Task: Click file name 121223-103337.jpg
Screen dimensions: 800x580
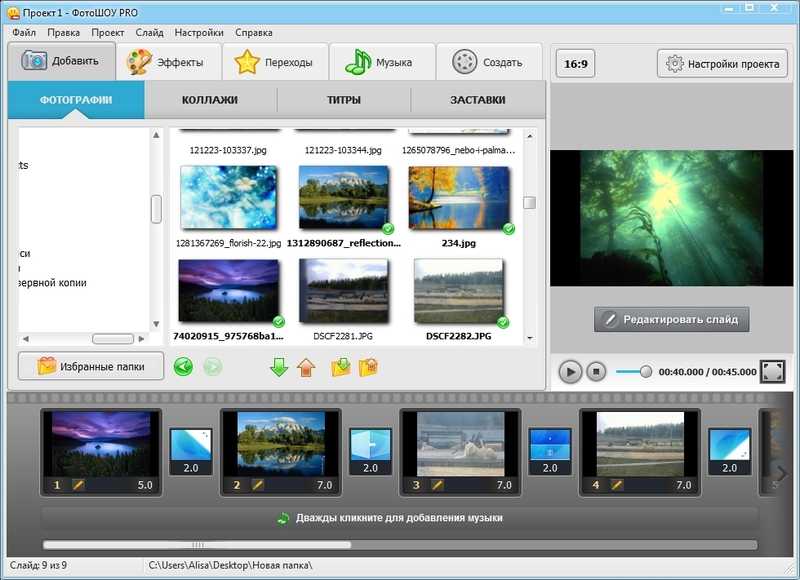Action: tap(228, 150)
